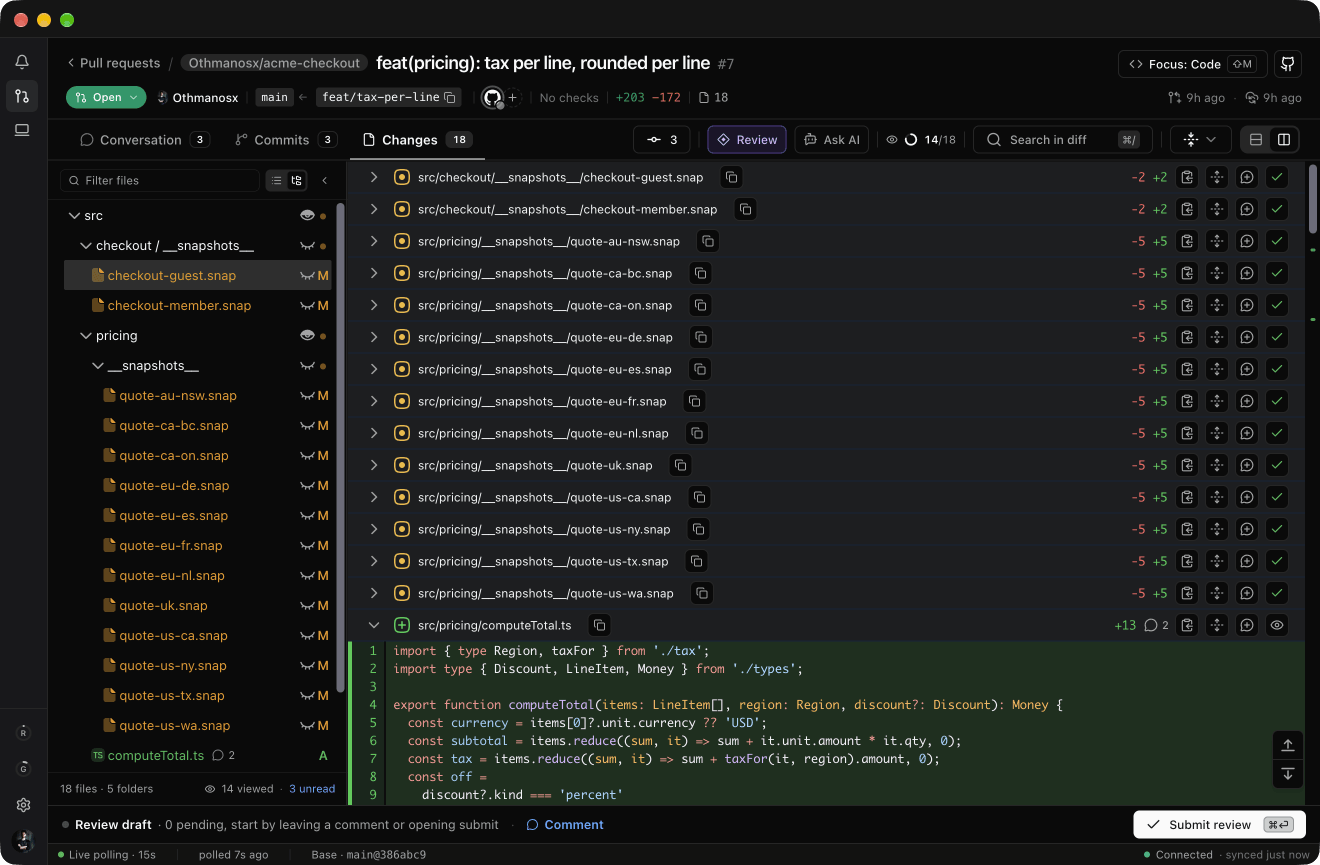Click the expand-context icon on quote-ca-bc.snap row
This screenshot has height=865, width=1320.
tap(1216, 273)
